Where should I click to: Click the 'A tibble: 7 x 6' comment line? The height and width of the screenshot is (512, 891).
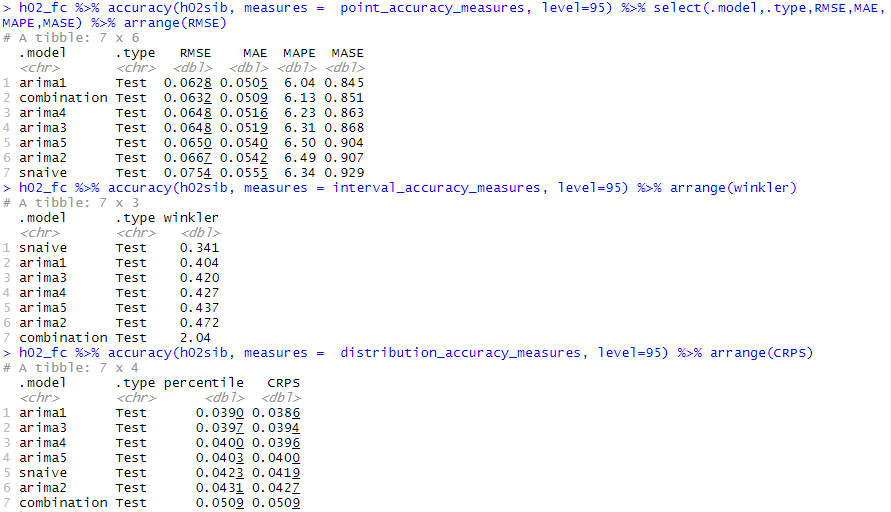point(71,38)
